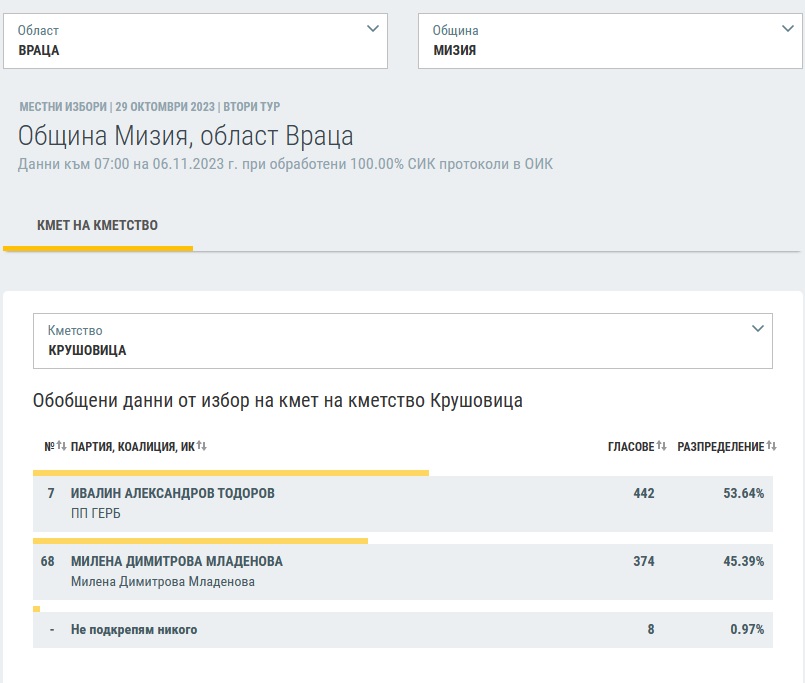Sort results by ГЛАСОВЕ arrows icon
Image resolution: width=805 pixels, height=683 pixels.
(662, 446)
